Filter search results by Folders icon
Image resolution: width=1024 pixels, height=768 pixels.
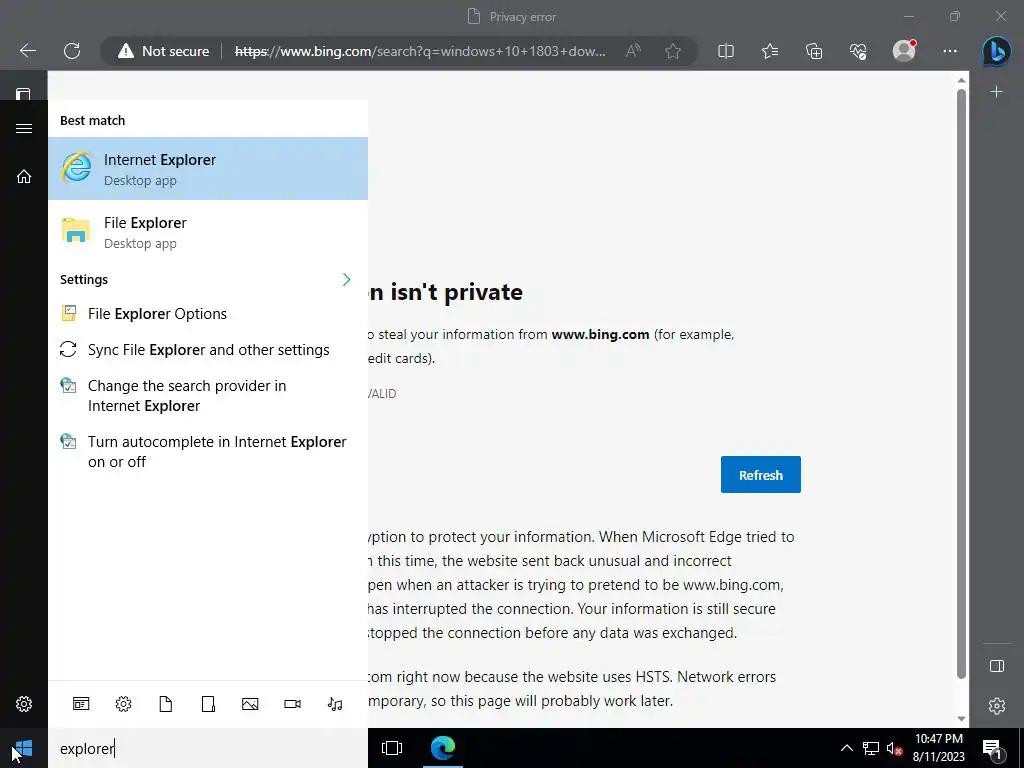[x=208, y=704]
